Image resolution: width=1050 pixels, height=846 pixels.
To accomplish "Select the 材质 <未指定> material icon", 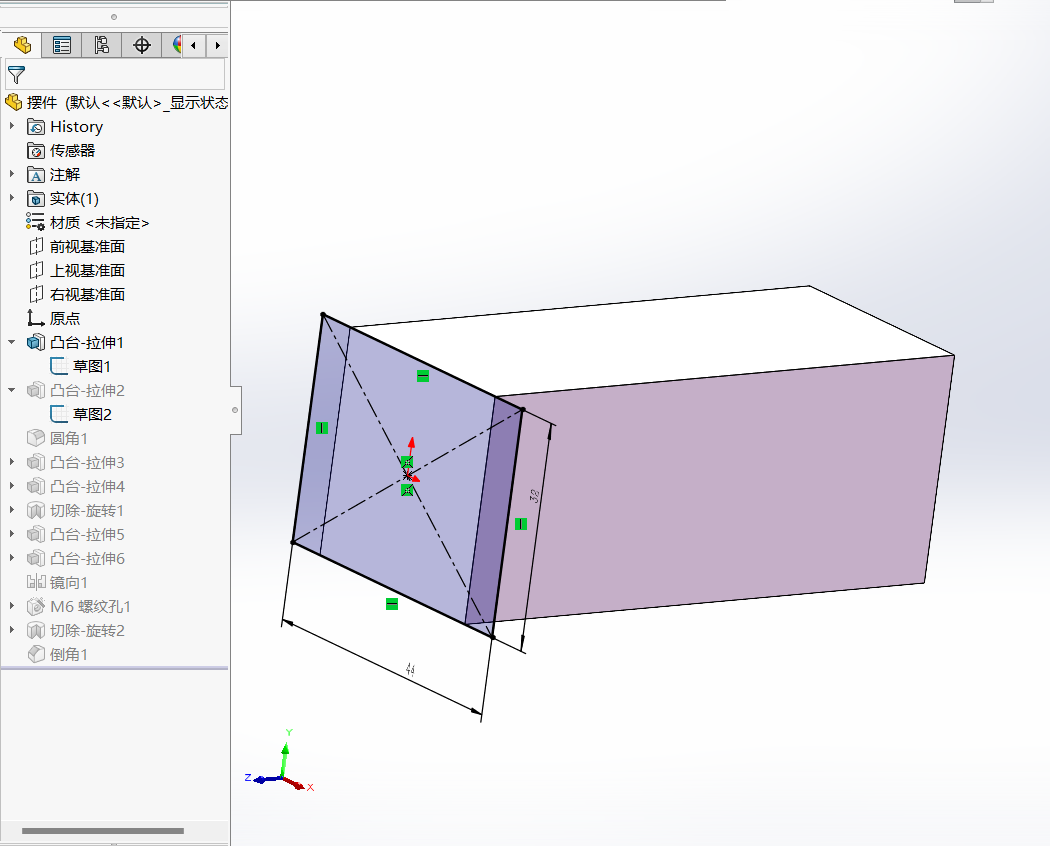I will [x=35, y=222].
